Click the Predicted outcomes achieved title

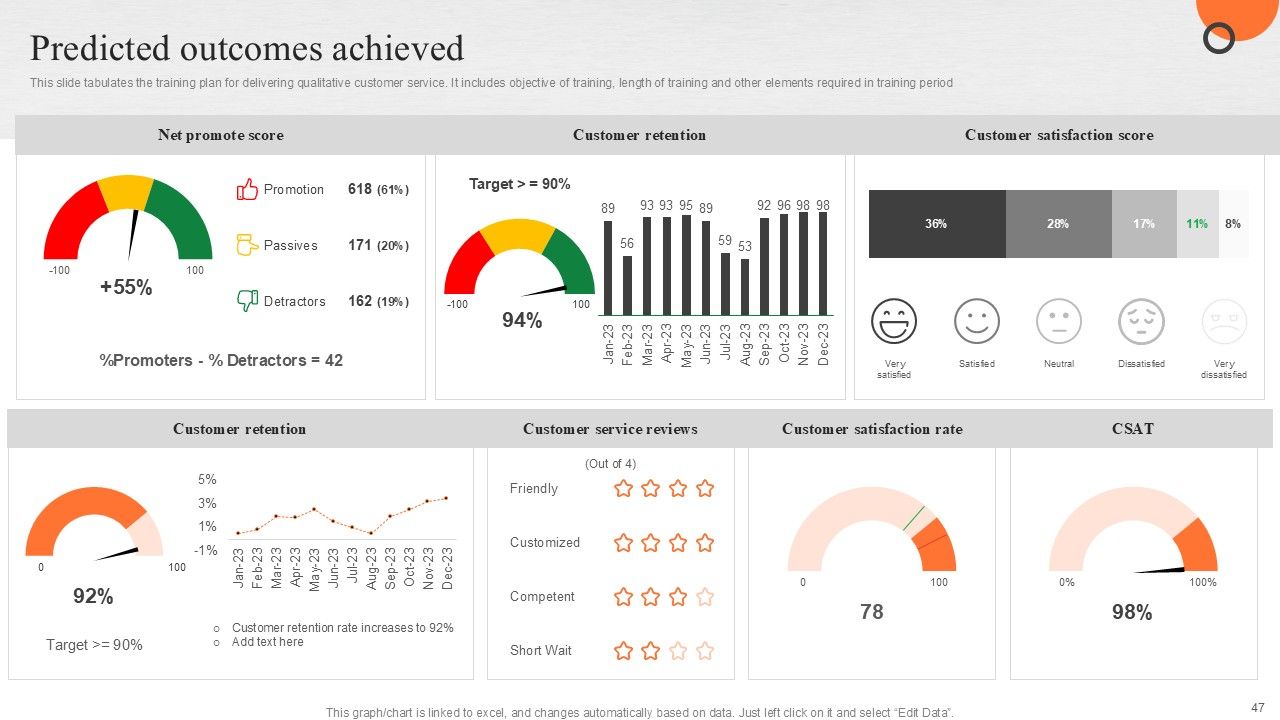click(247, 48)
